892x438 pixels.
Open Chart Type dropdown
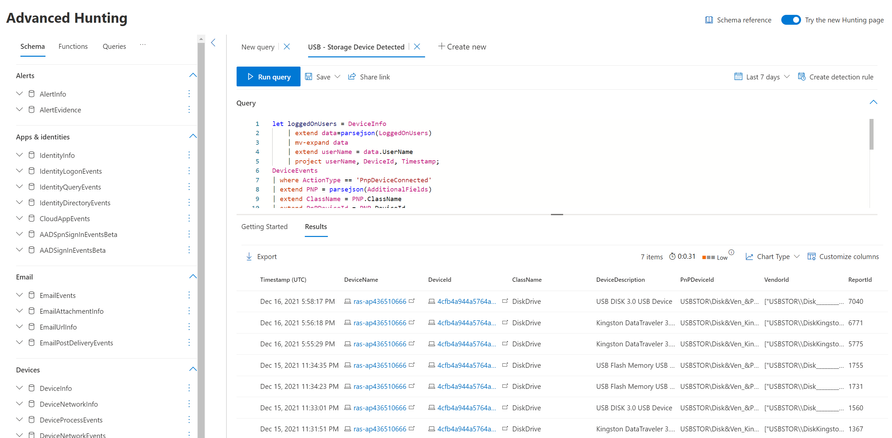[x=773, y=257]
